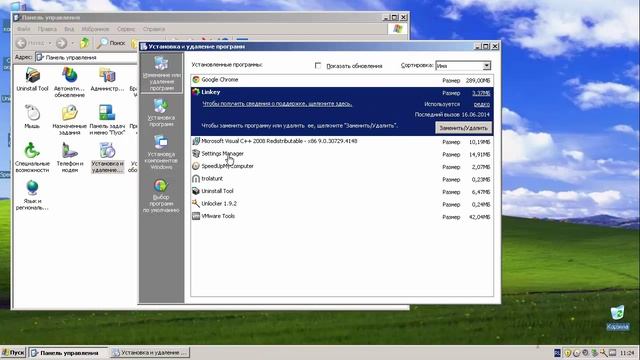Open Правка menu in Control Panel window
This screenshot has height=360, width=640.
coord(47,29)
